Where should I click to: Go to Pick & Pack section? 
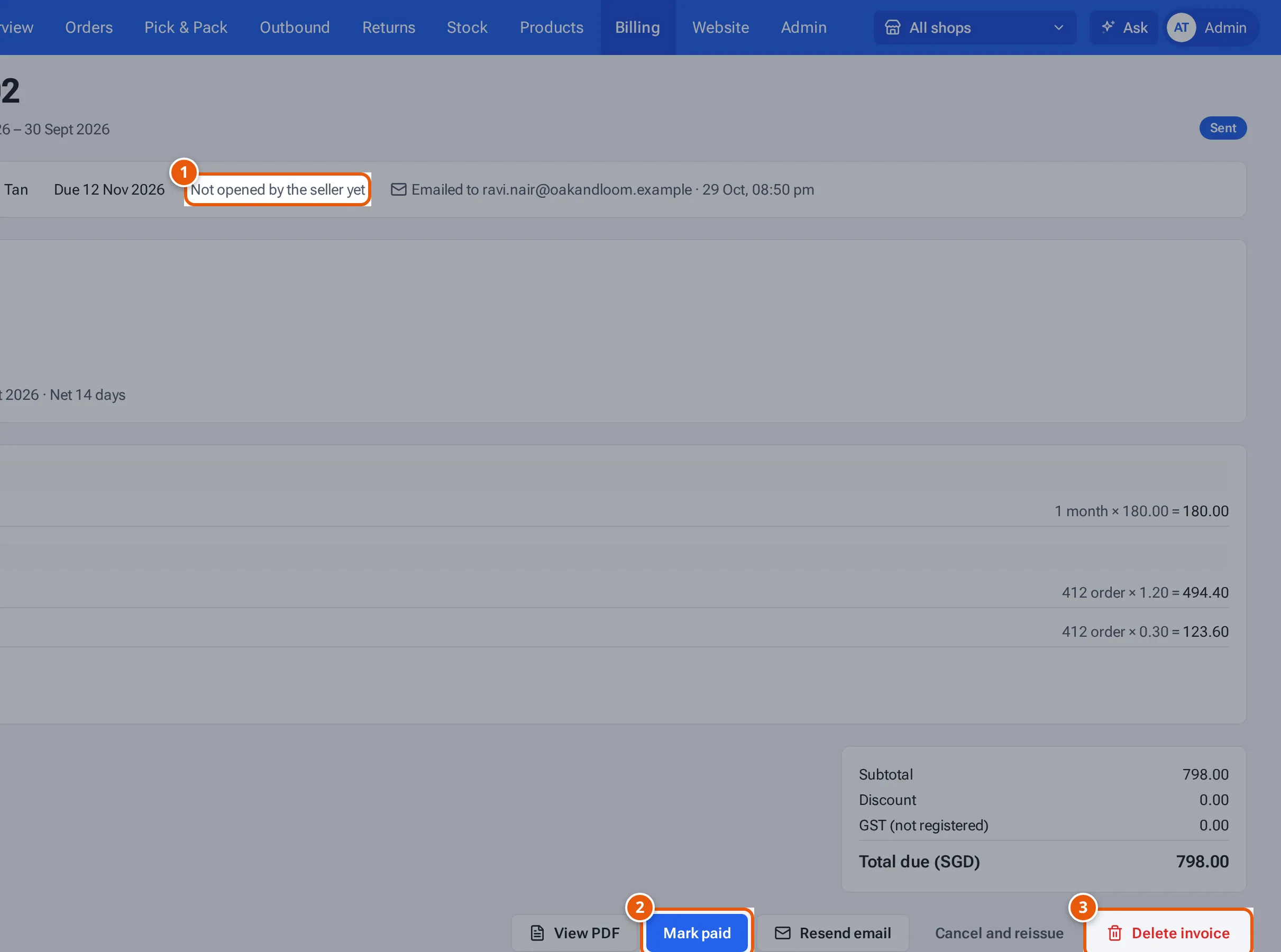(186, 27)
